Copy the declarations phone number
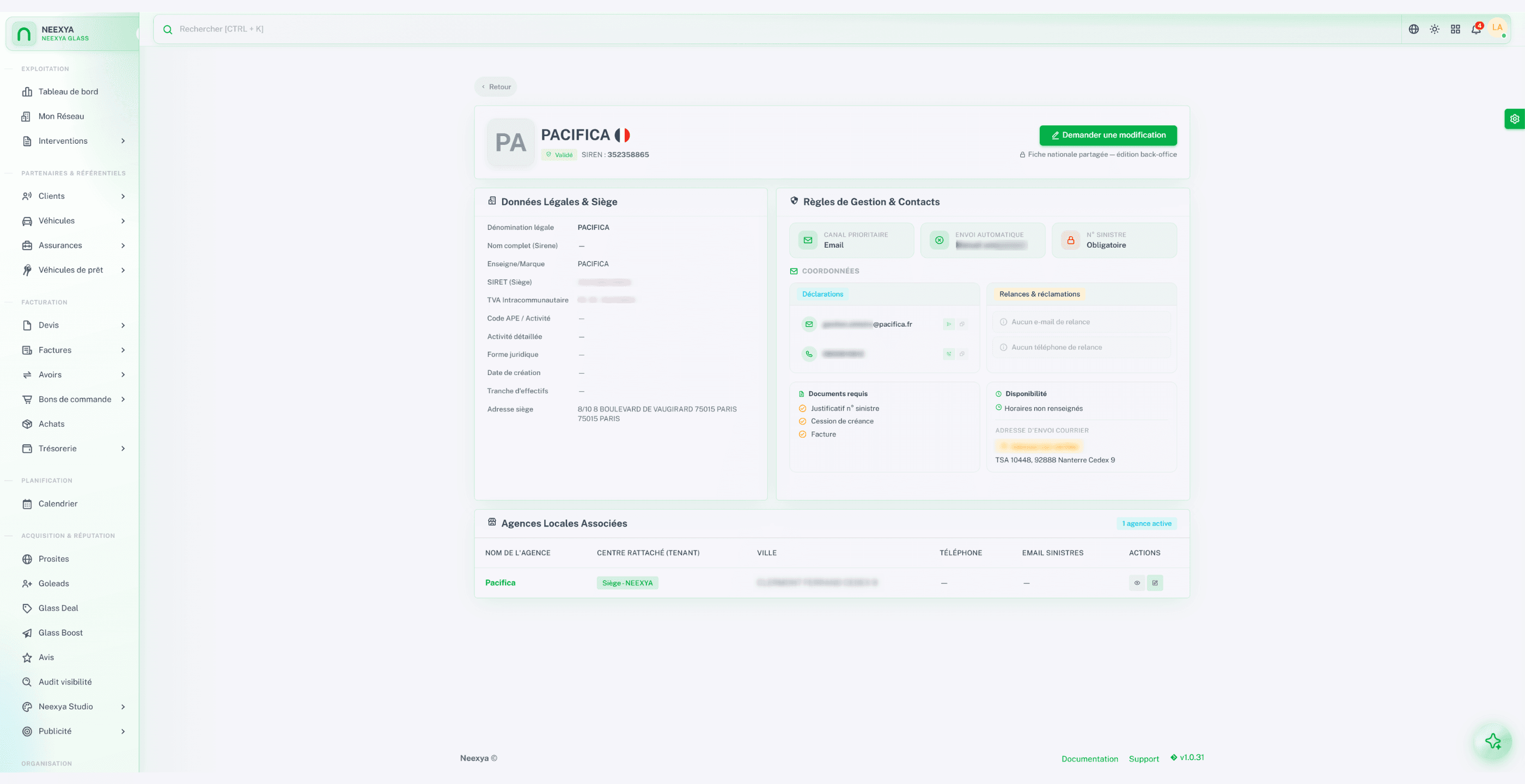Viewport: 1525px width, 784px height. [x=962, y=354]
